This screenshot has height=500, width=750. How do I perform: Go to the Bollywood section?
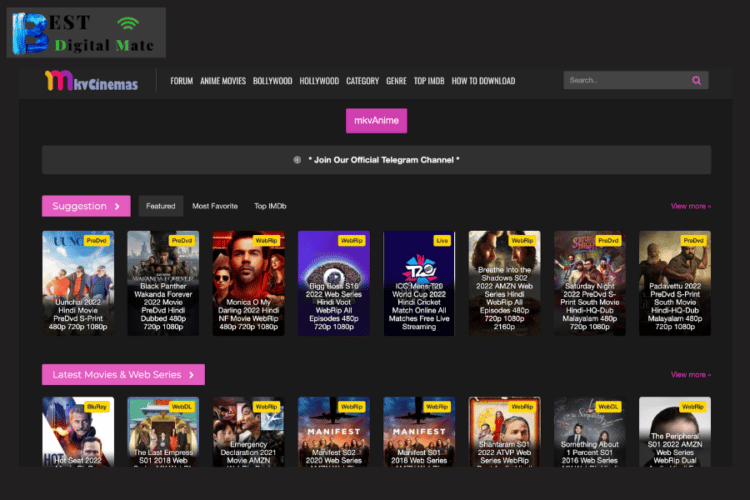point(272,81)
